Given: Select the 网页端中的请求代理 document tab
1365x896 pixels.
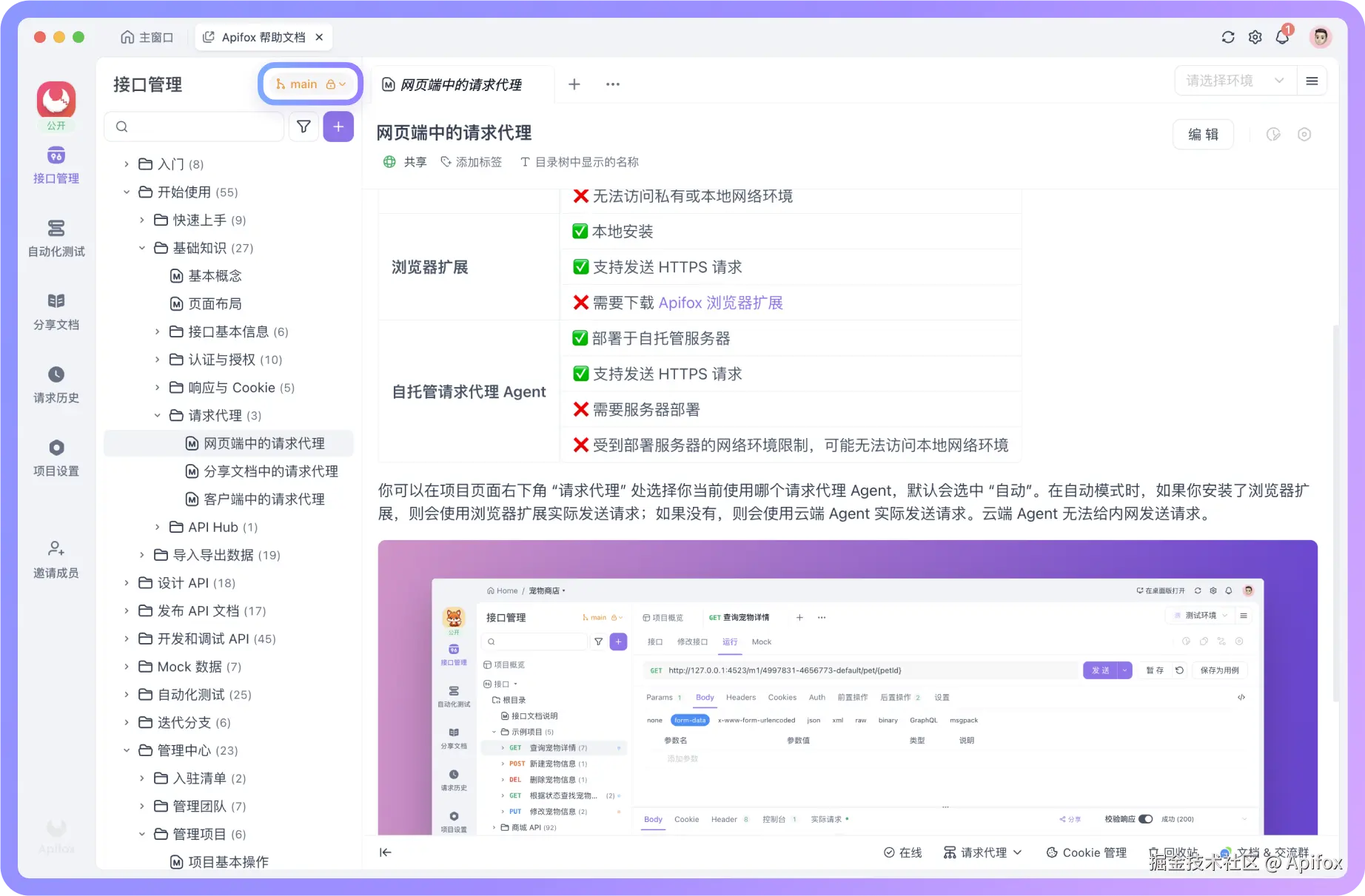Looking at the screenshot, I should click(460, 84).
